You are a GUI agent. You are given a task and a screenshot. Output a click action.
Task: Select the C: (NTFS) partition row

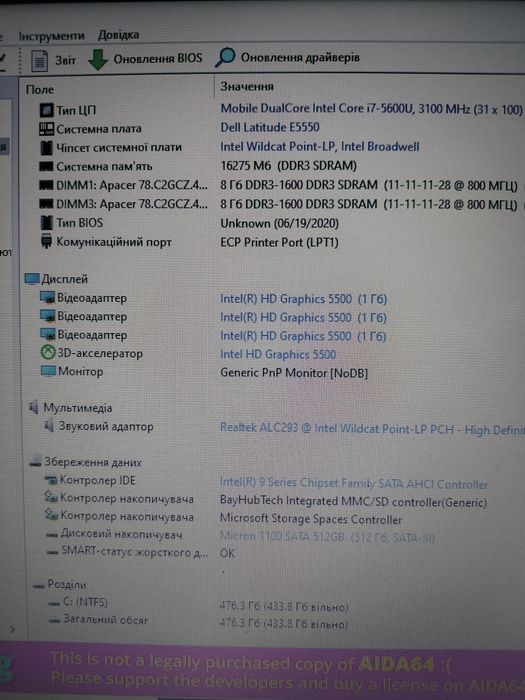(199, 604)
